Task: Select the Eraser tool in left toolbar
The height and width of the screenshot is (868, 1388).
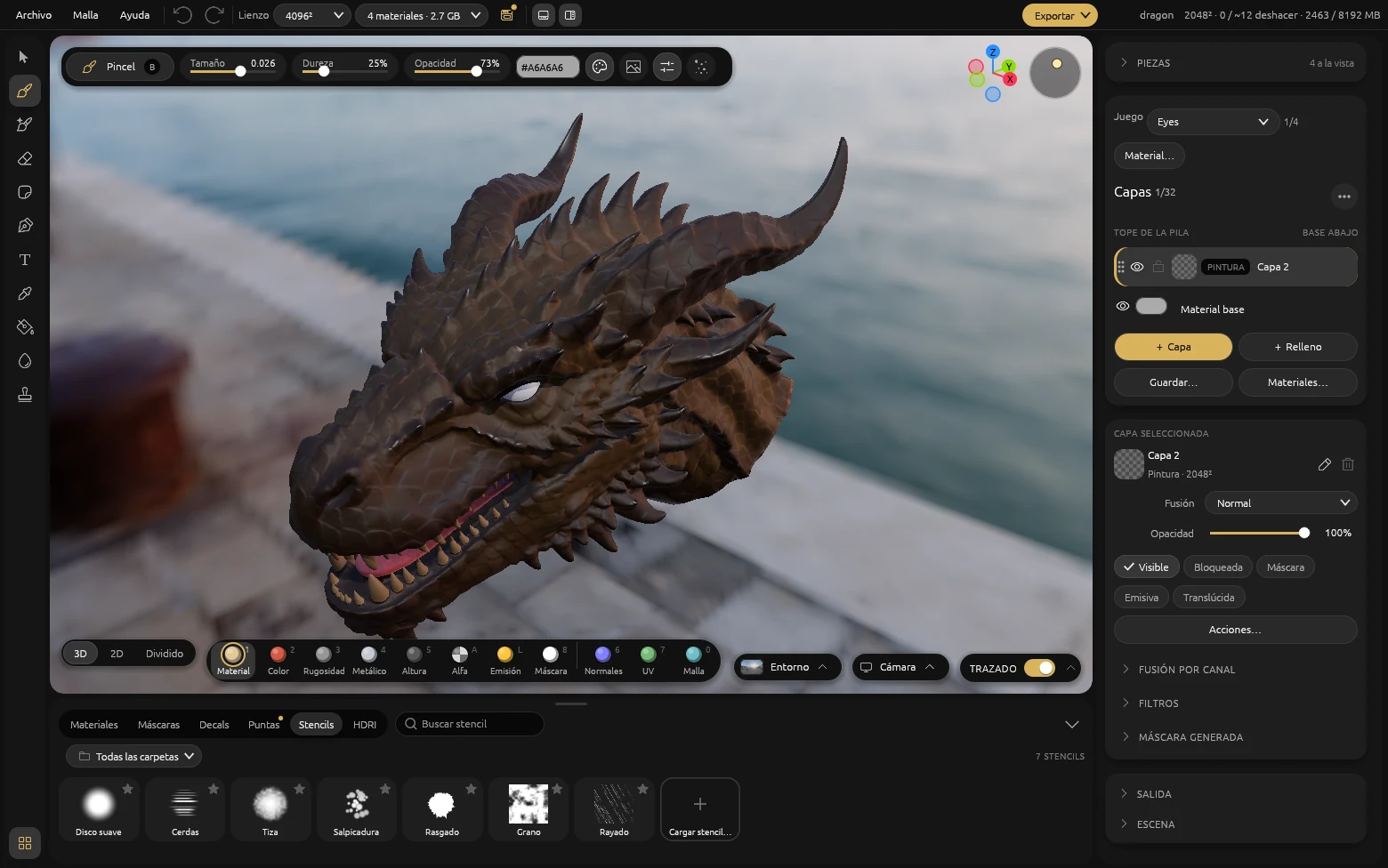Action: [x=25, y=158]
